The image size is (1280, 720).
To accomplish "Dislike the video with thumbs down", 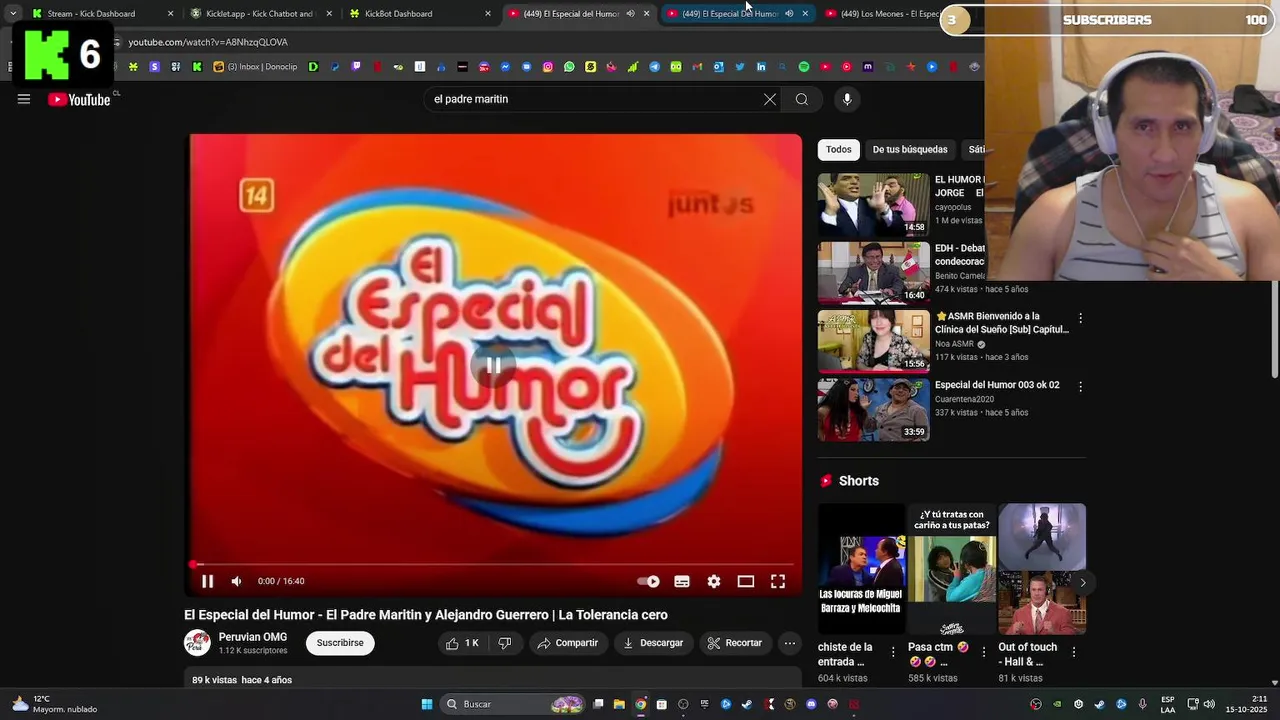I will (505, 643).
